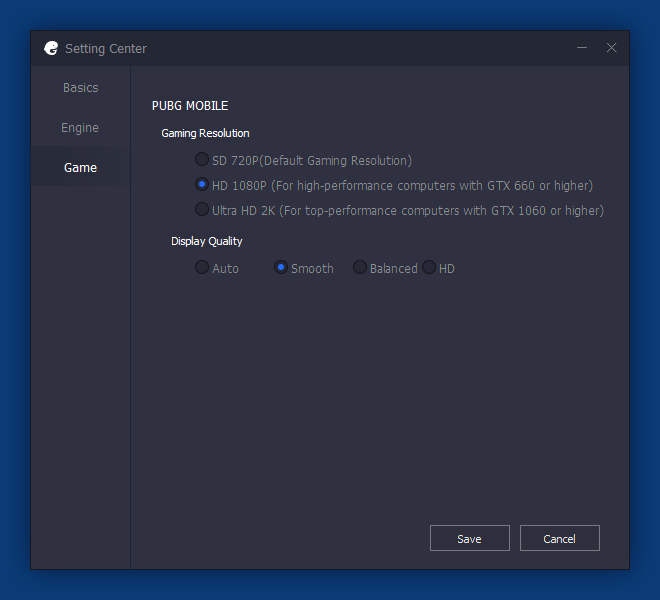Click the Gaming Resolution label
This screenshot has width=660, height=600.
205,133
